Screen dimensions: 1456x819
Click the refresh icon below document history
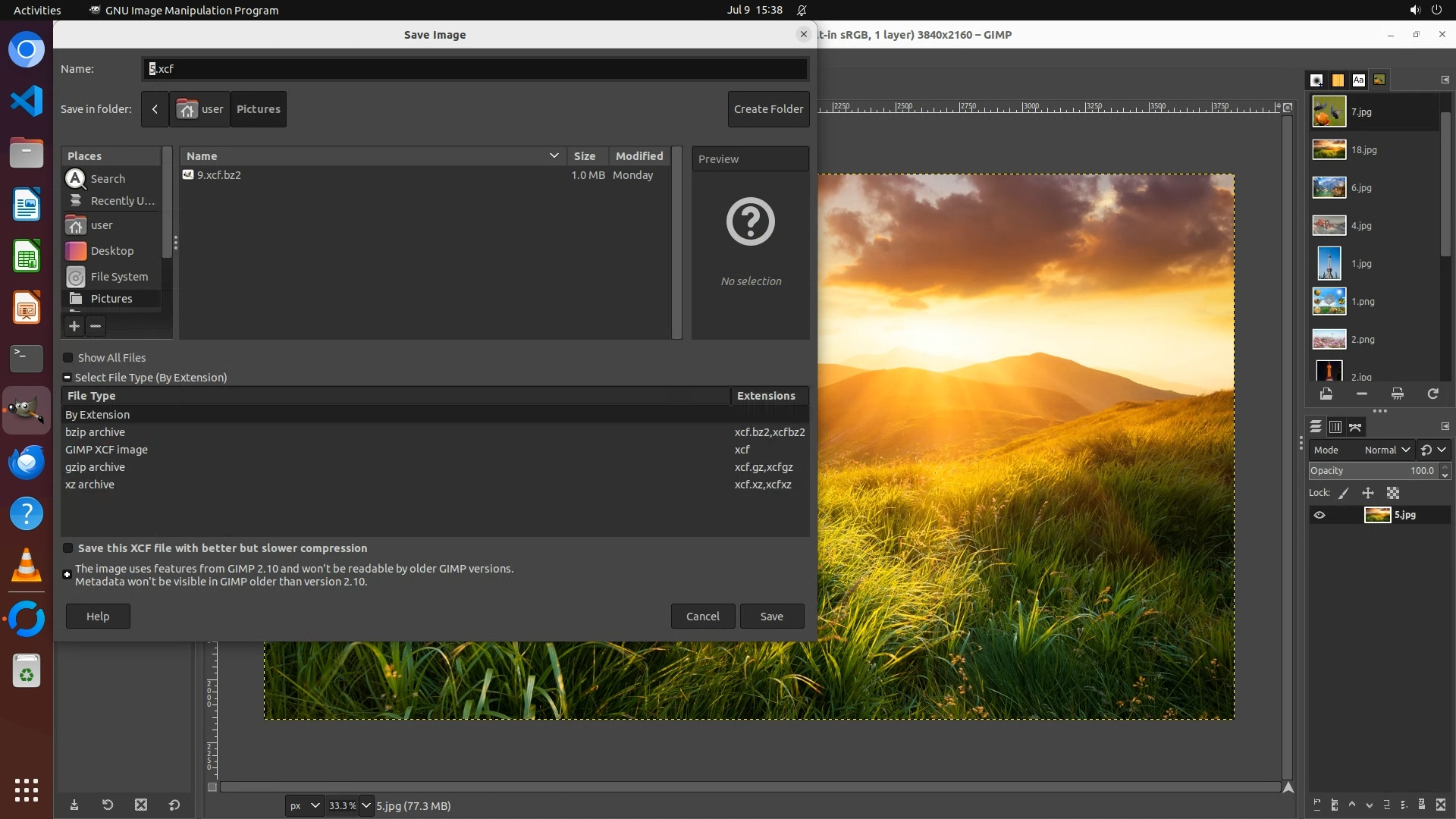1432,394
